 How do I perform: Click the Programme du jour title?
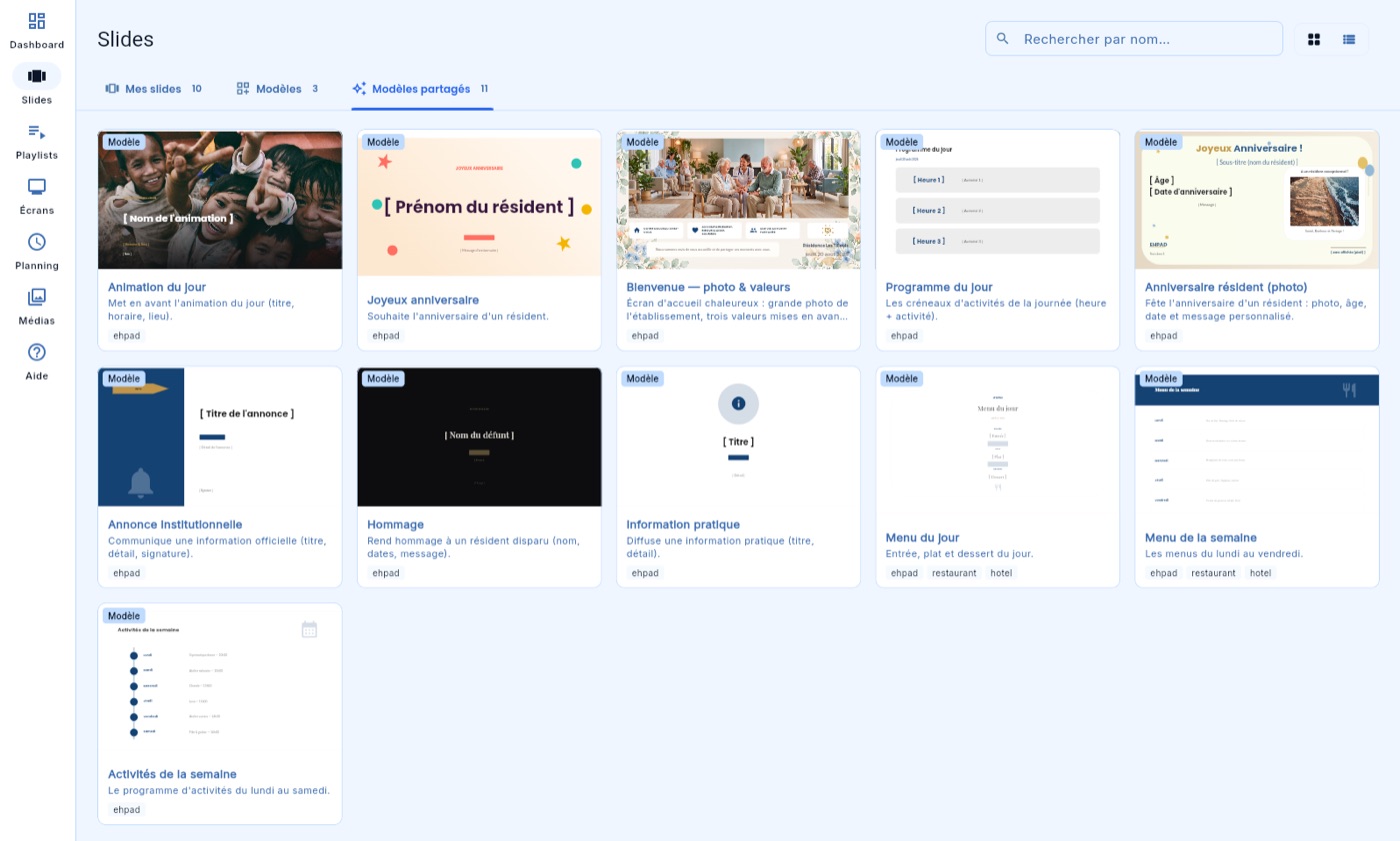[939, 287]
